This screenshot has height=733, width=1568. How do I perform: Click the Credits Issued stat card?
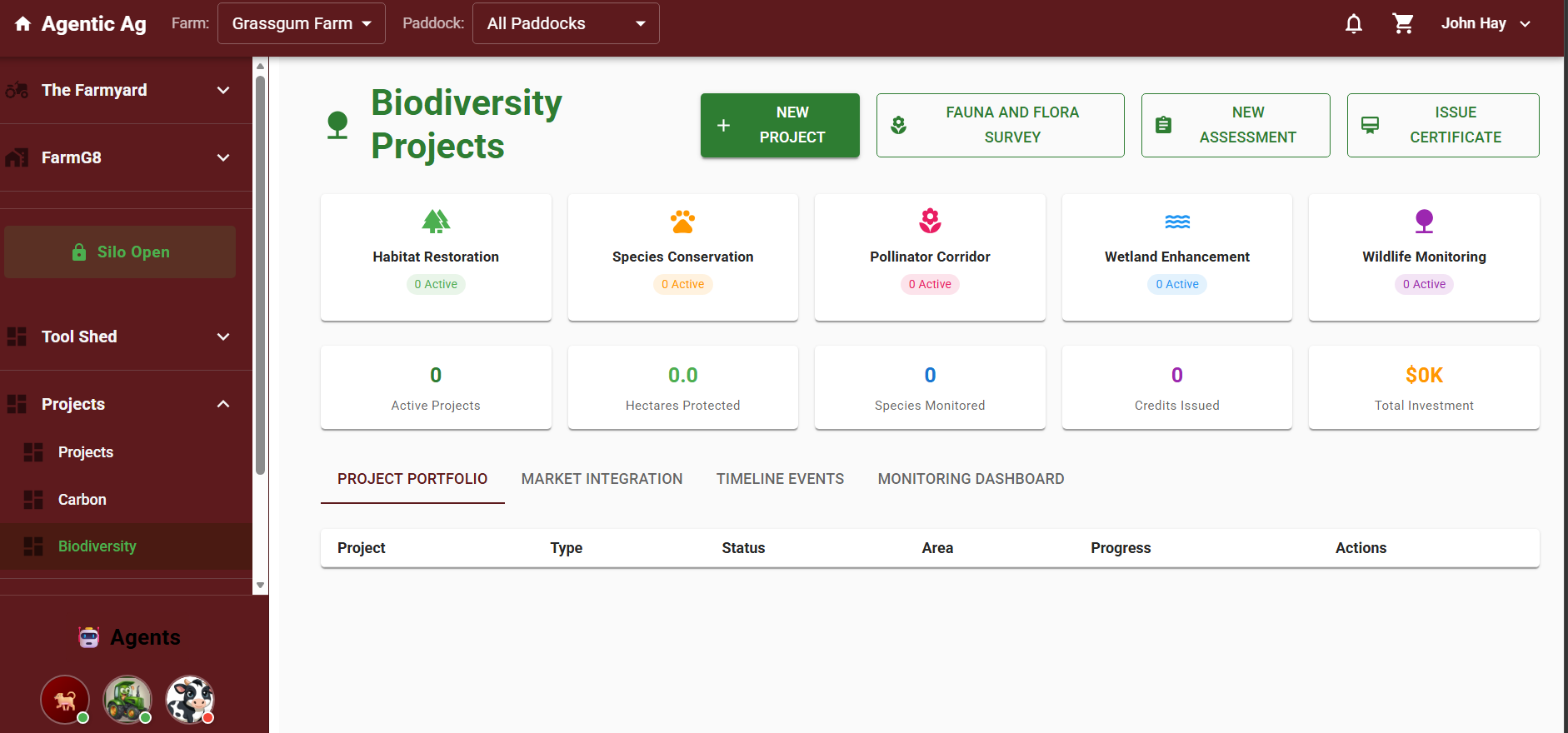point(1177,387)
